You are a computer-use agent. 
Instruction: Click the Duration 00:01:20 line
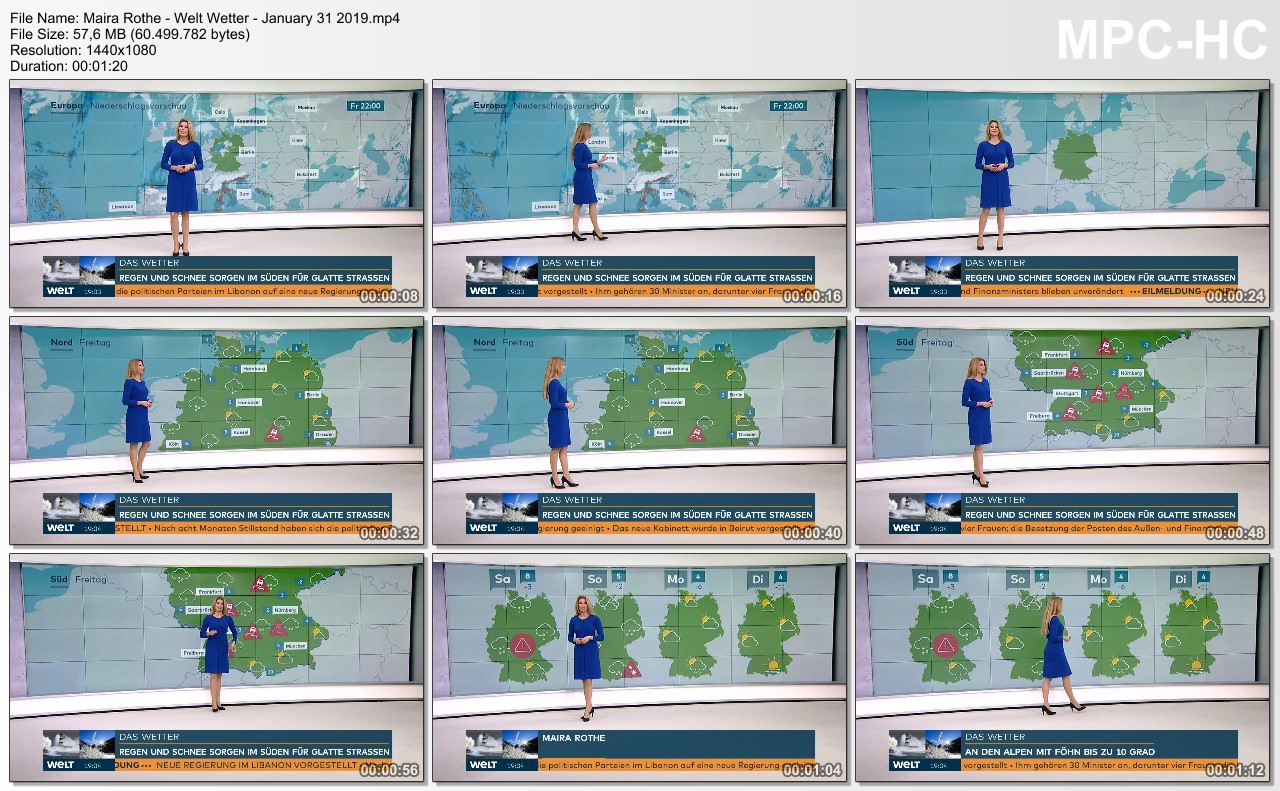tap(69, 65)
